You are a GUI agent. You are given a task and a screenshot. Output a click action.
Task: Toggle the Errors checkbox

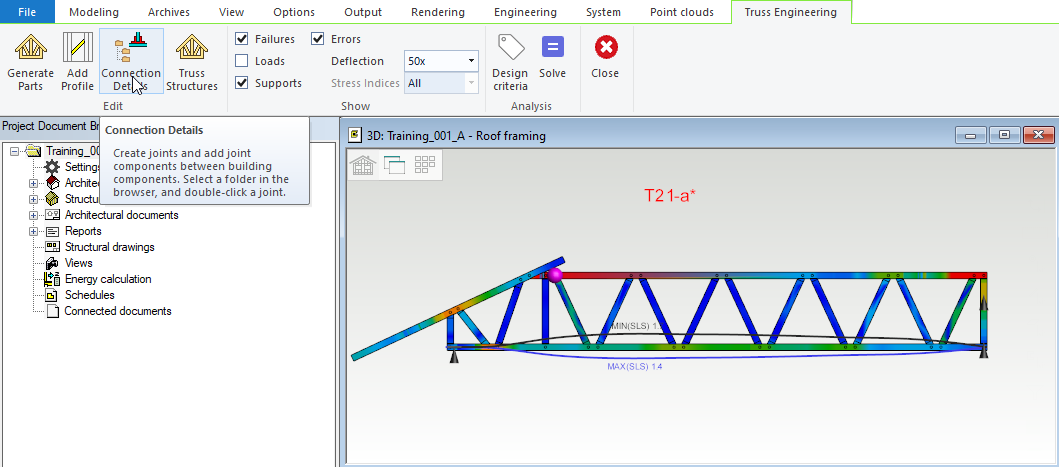click(x=318, y=39)
